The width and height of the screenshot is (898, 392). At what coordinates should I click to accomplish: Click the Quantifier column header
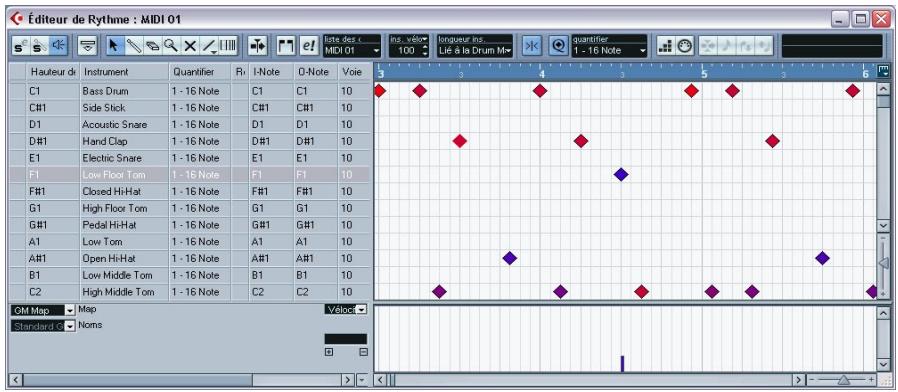(x=200, y=72)
